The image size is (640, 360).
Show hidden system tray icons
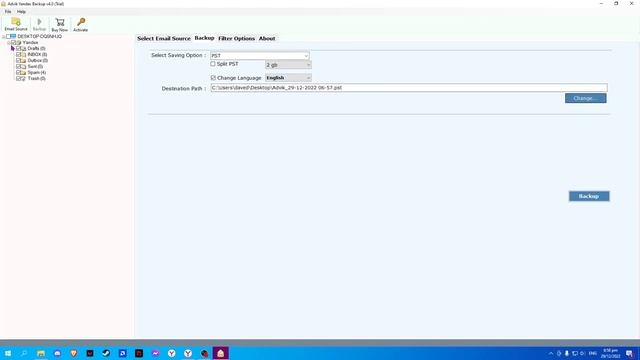pos(551,353)
